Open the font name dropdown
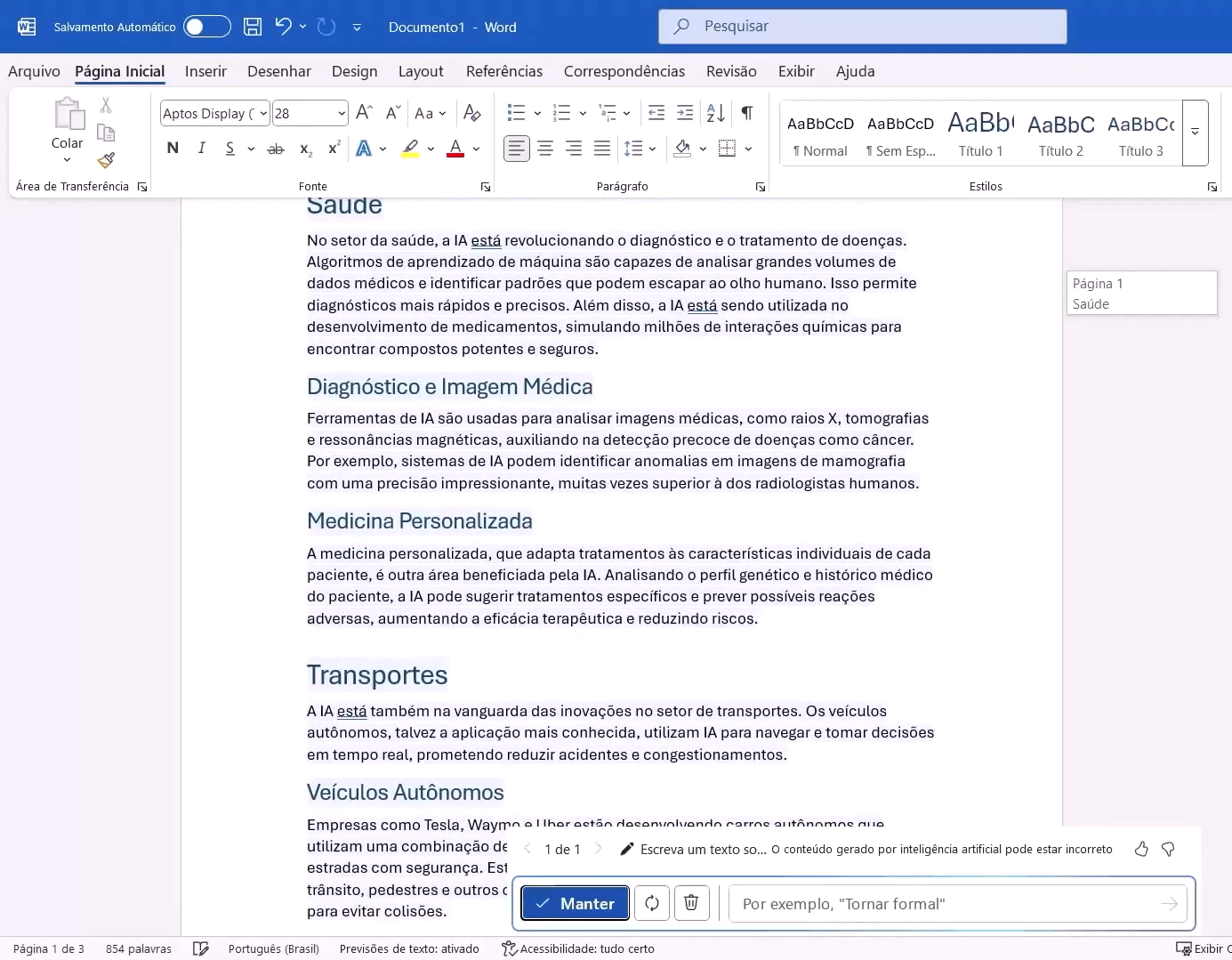 click(263, 113)
